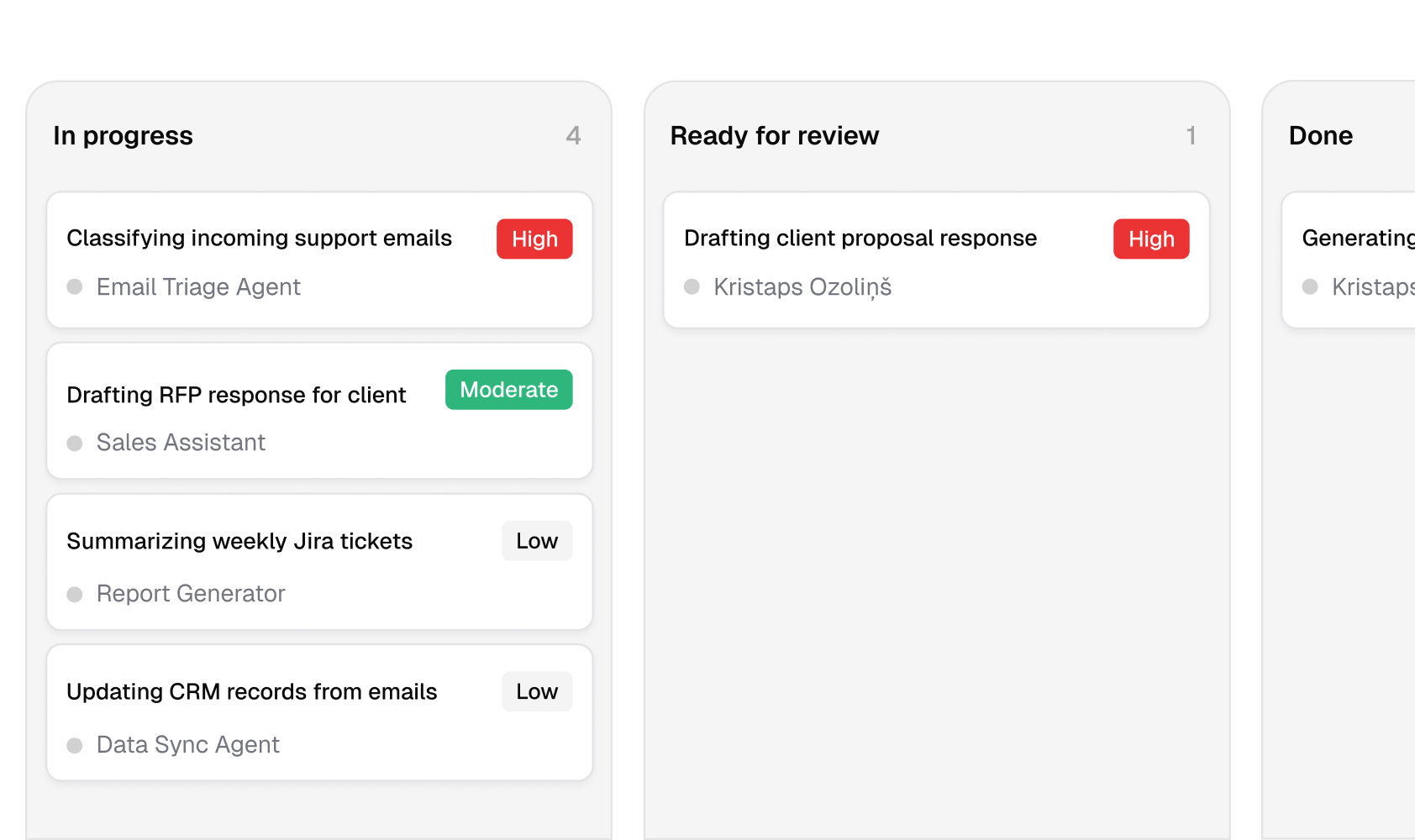Select the Done column header
Viewport: 1415px width, 840px height.
[1320, 135]
